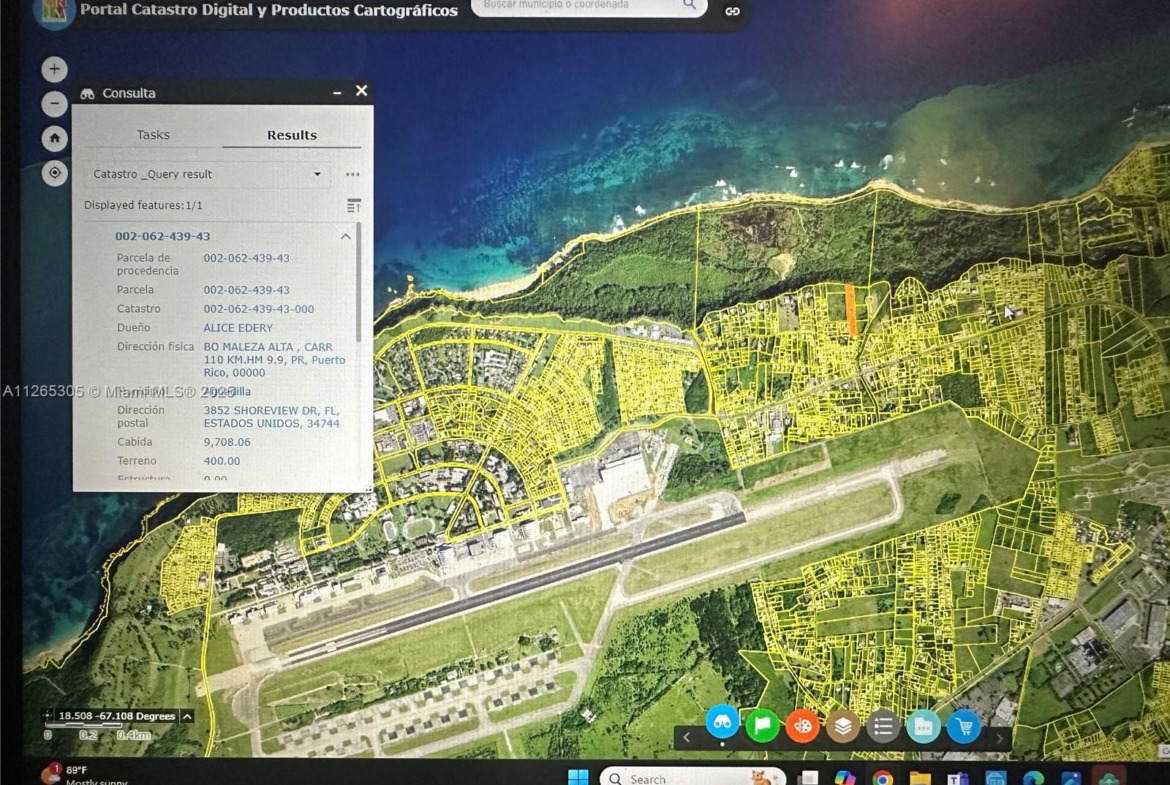The image size is (1170, 785).
Task: Collapse the 002-062-439-43 result entry
Action: (x=345, y=237)
